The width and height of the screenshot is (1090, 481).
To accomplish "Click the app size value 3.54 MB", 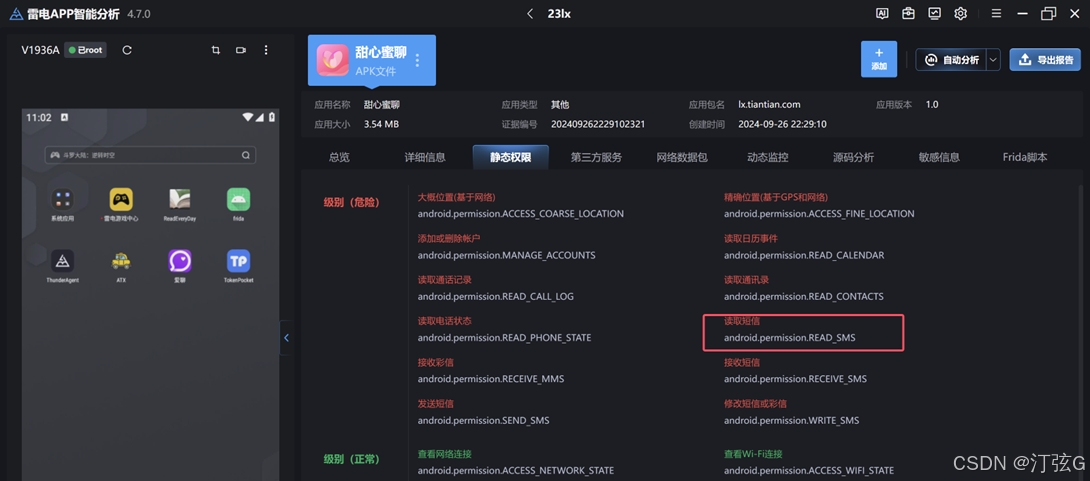I will coord(381,124).
